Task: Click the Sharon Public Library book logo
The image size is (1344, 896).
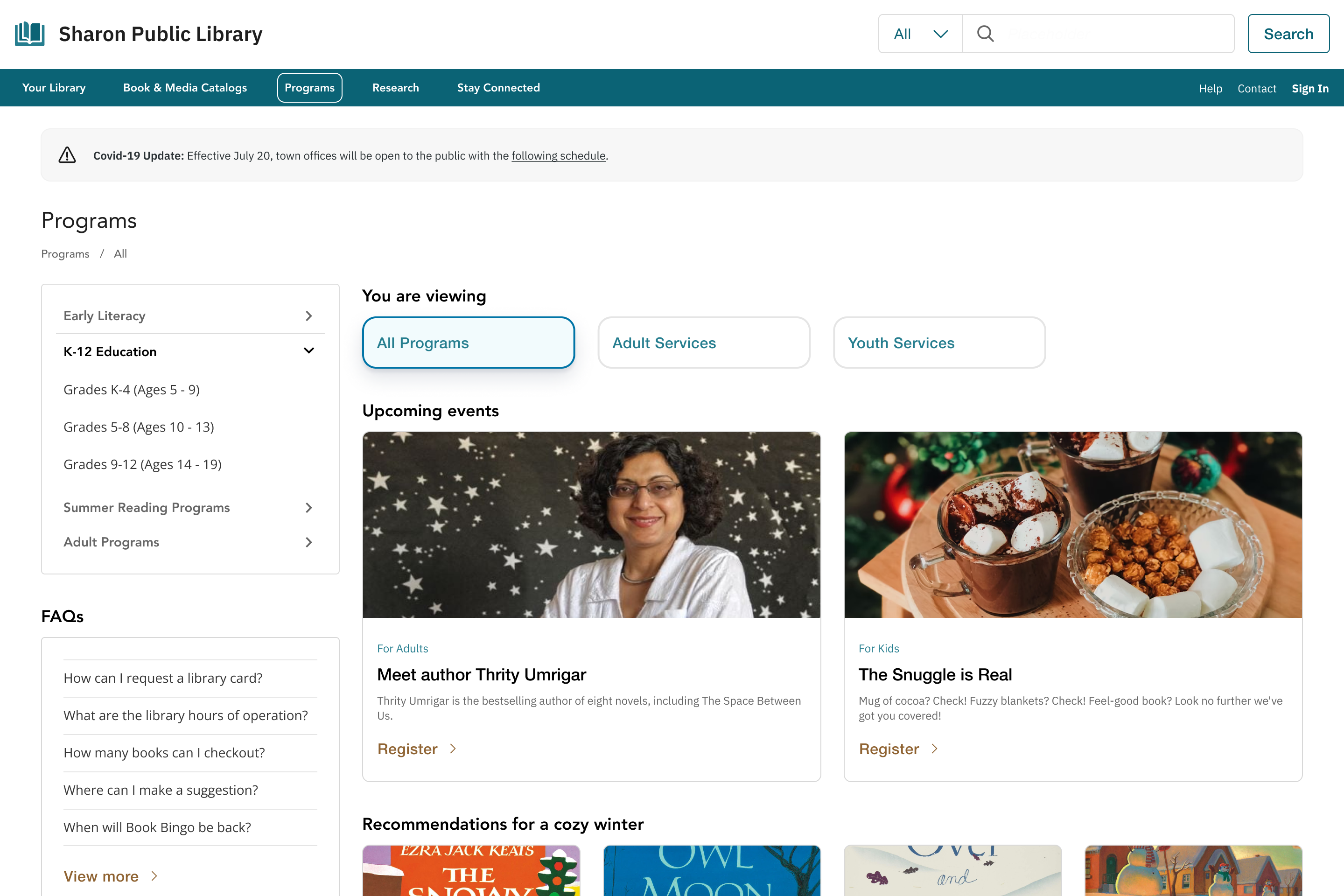Action: (30, 34)
